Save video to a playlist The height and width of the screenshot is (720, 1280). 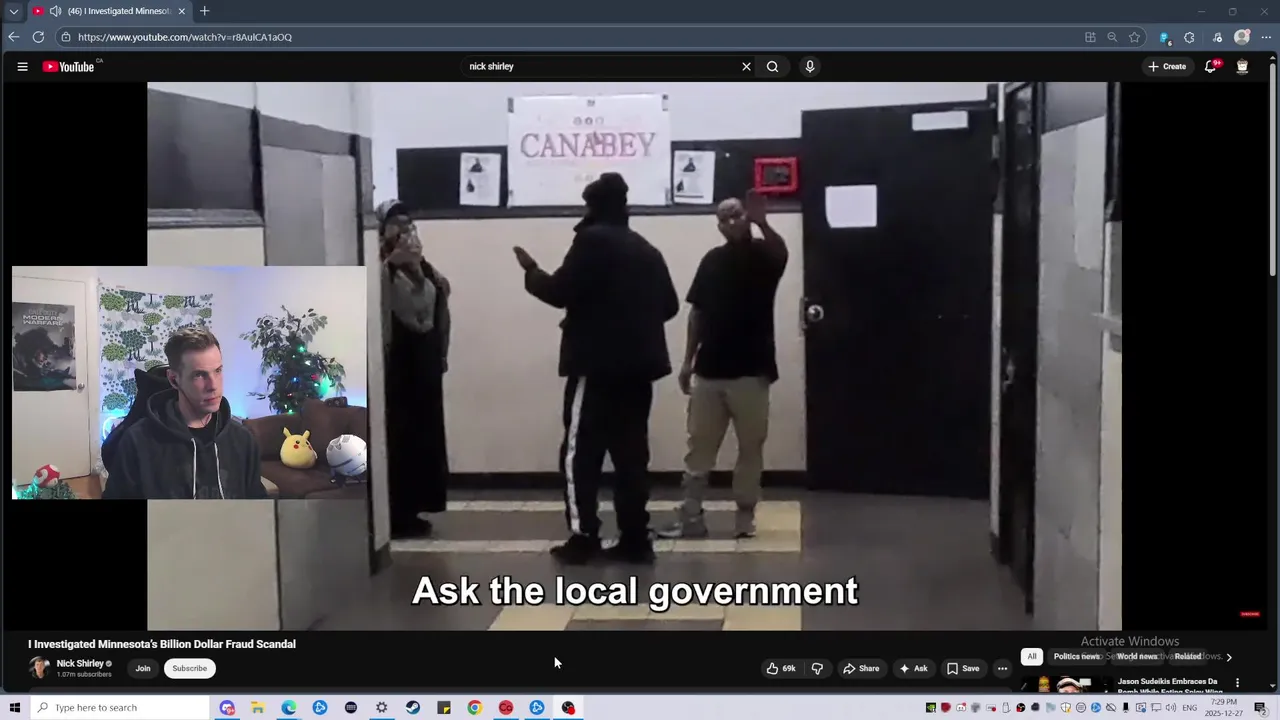(963, 669)
